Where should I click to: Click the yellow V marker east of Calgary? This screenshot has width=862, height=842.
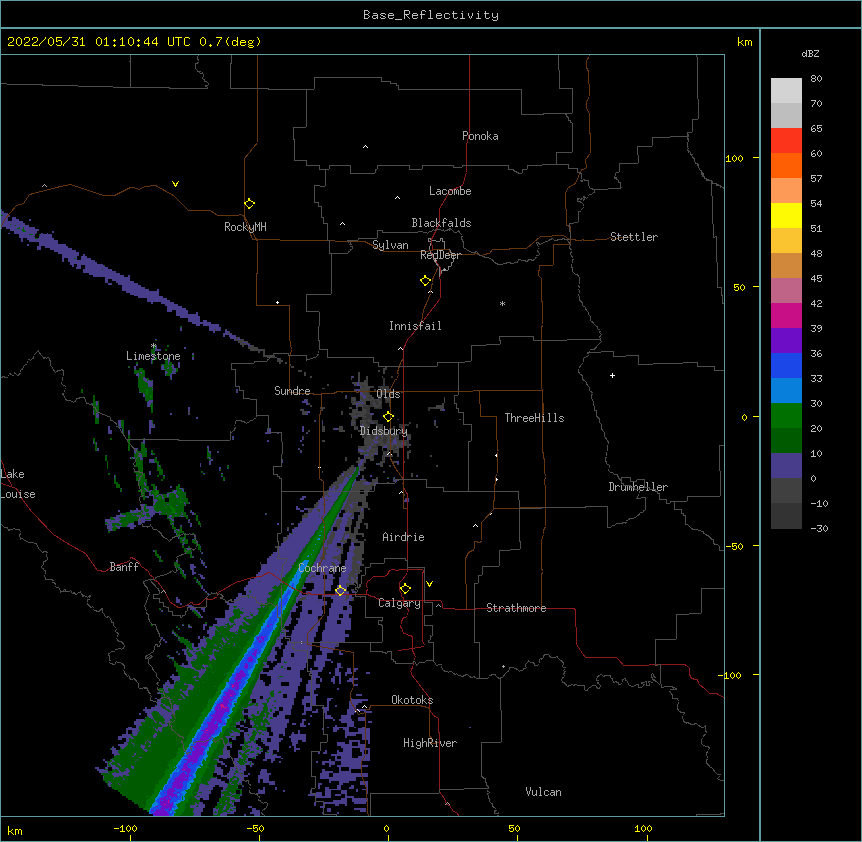(x=429, y=584)
